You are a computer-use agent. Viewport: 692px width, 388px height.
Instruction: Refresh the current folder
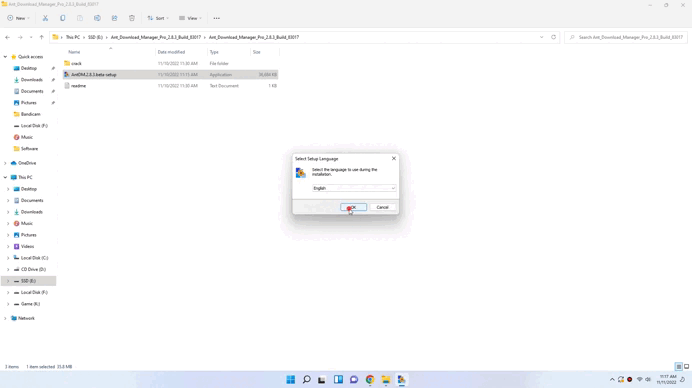click(x=553, y=37)
